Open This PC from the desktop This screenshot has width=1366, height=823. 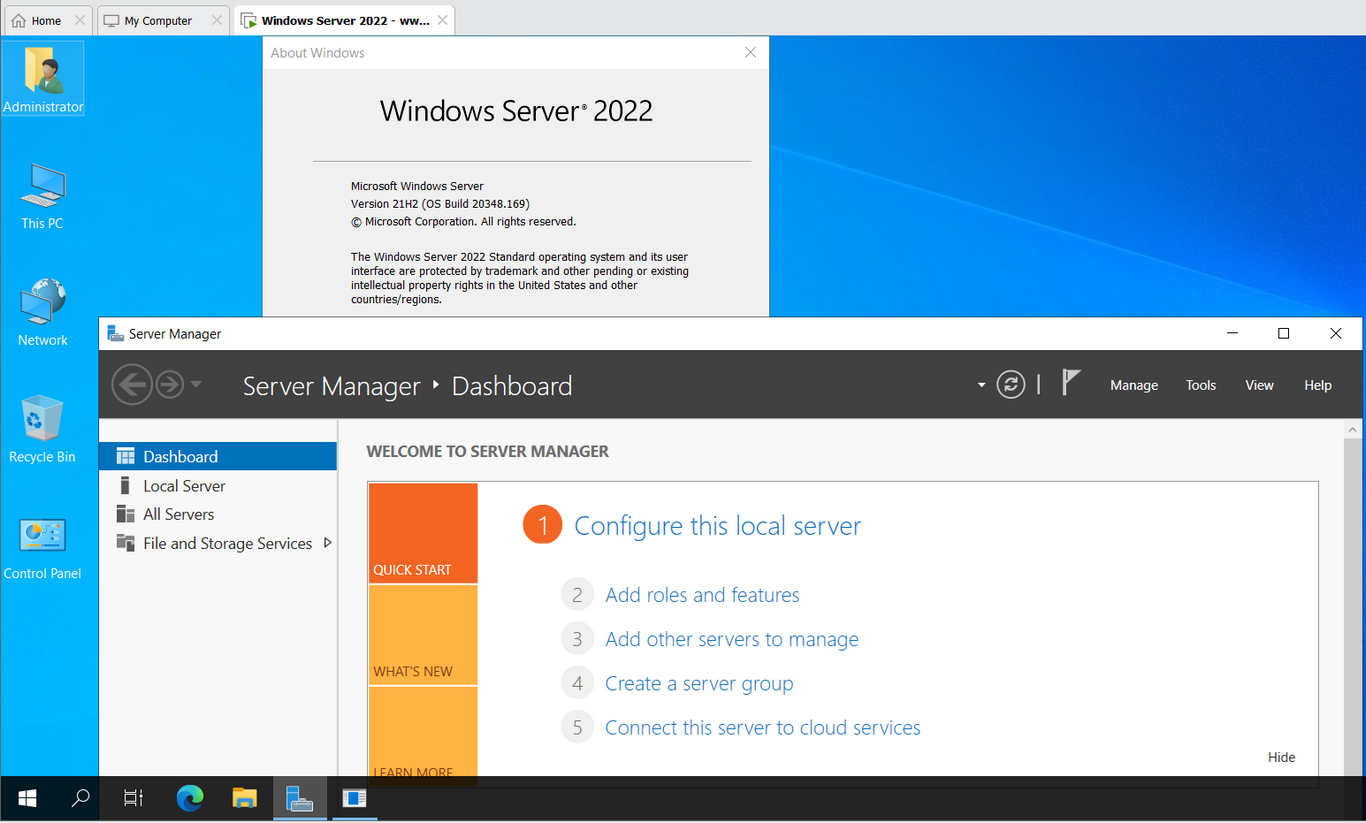41,188
